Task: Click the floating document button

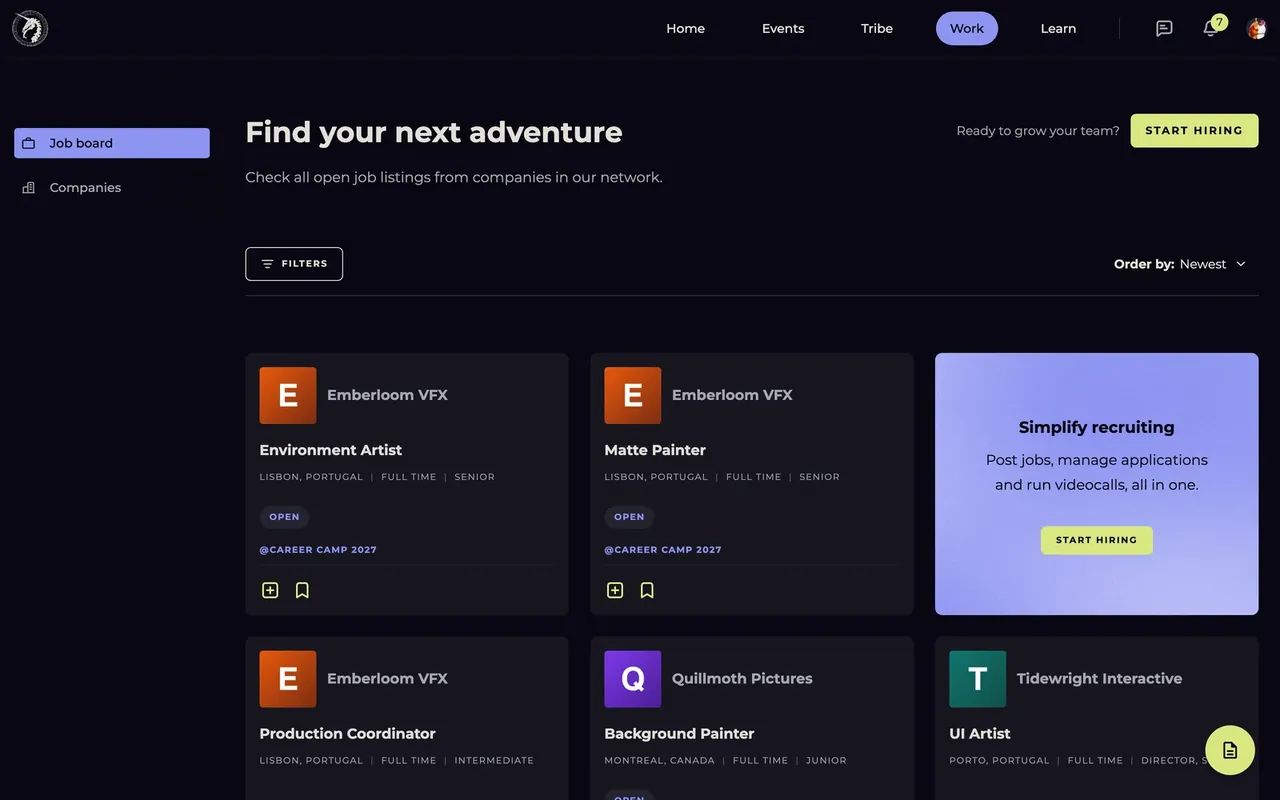Action: click(x=1230, y=750)
